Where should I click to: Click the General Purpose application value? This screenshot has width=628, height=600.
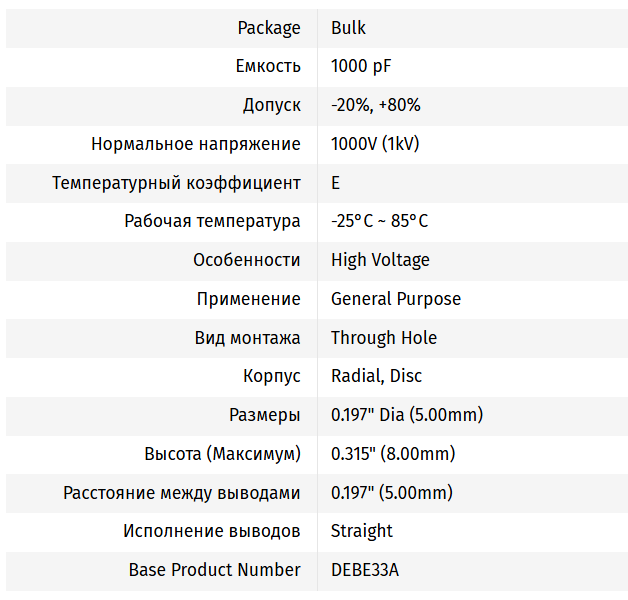pyautogui.click(x=396, y=299)
